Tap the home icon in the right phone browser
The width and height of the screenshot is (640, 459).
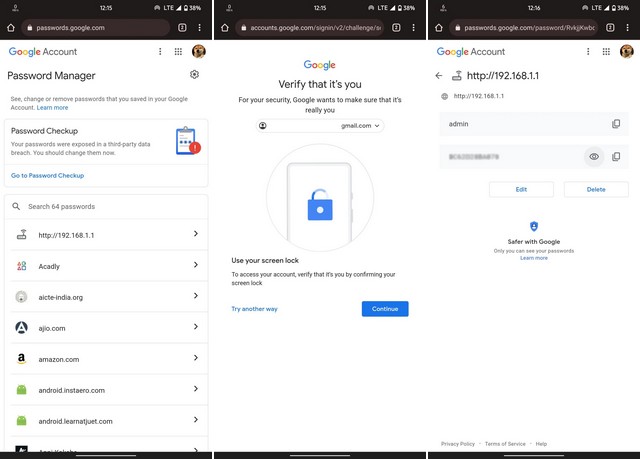pos(439,28)
